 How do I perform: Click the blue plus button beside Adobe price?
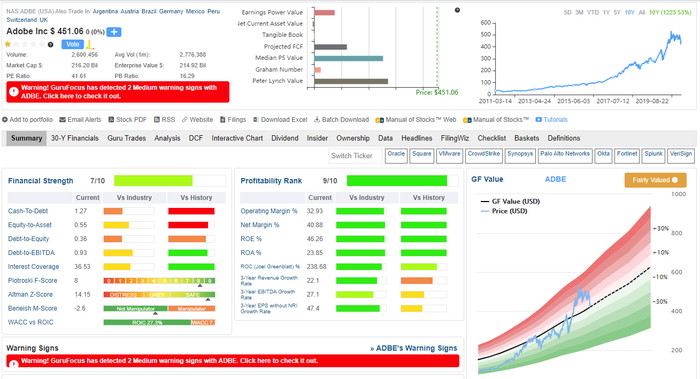click(x=114, y=32)
